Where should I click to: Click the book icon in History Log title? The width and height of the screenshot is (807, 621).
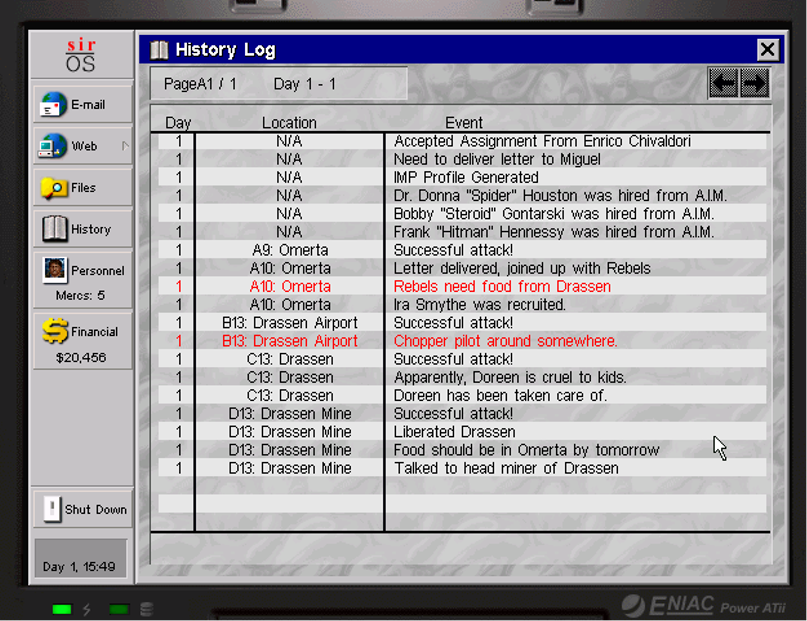pos(159,50)
